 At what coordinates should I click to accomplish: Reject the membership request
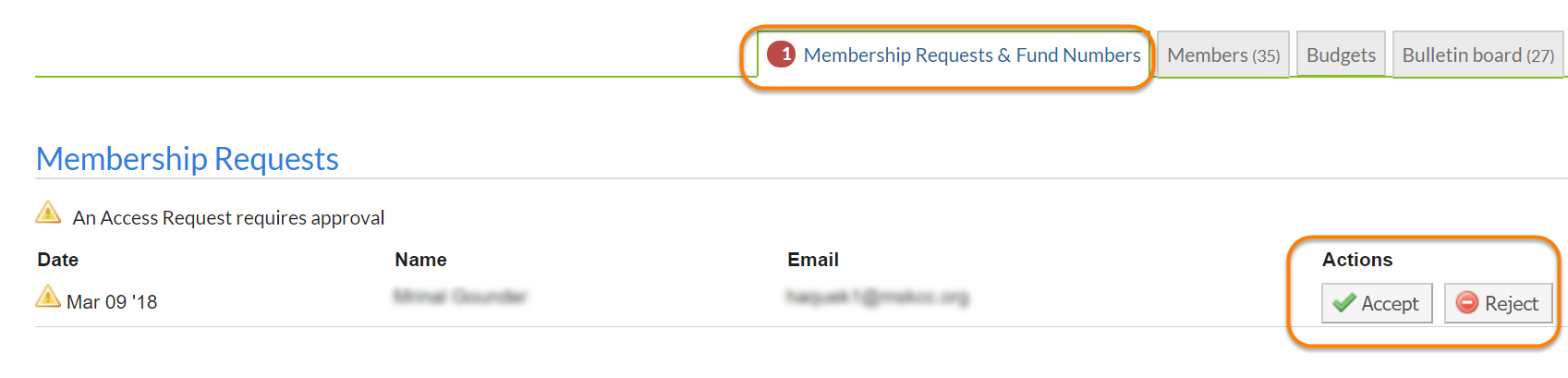(x=1498, y=303)
